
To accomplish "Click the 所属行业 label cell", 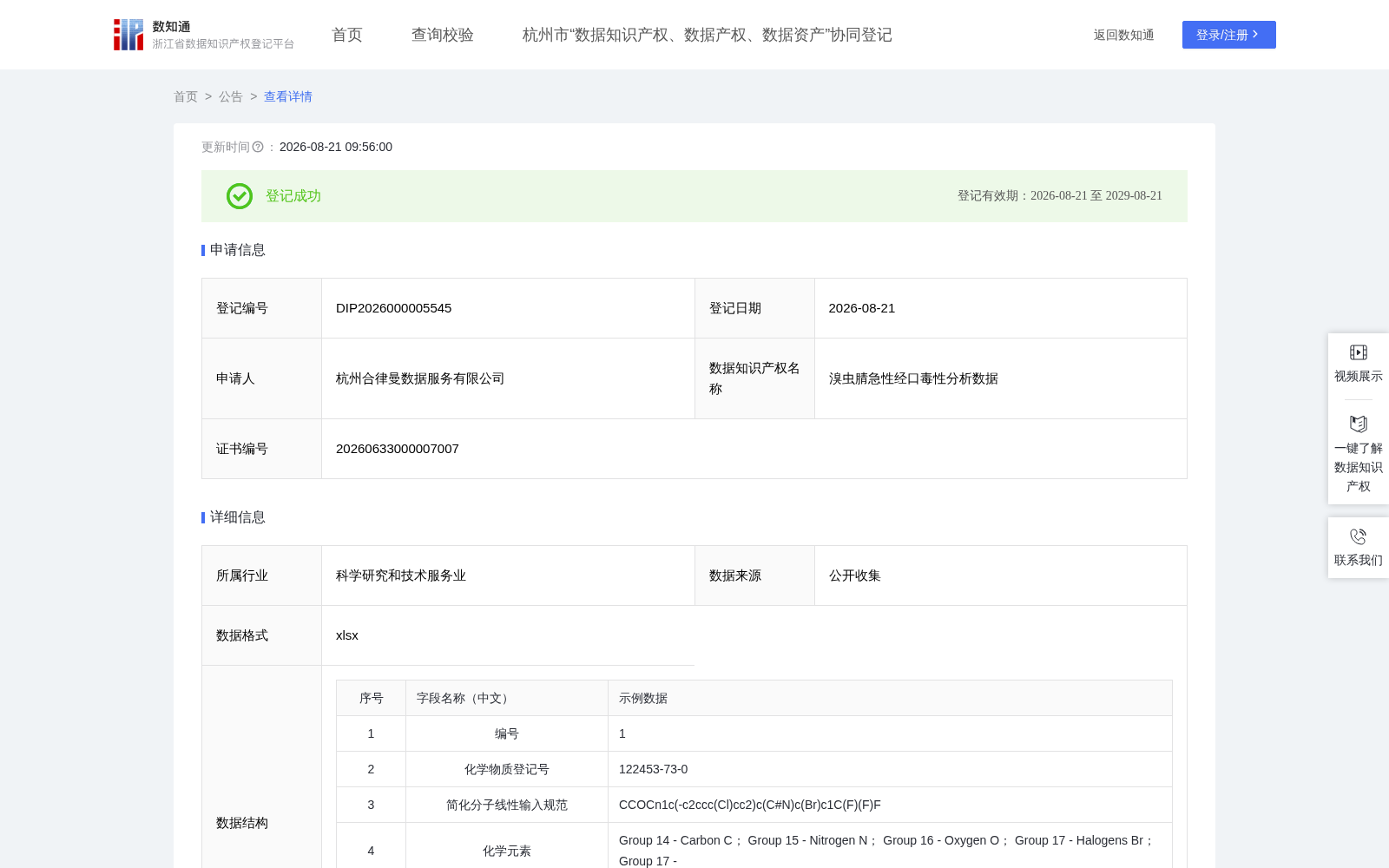I will click(262, 575).
